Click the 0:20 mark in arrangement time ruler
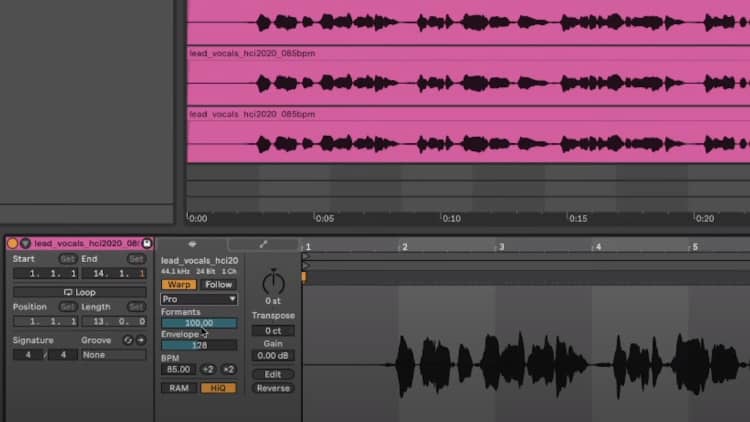750x422 pixels. coord(704,219)
